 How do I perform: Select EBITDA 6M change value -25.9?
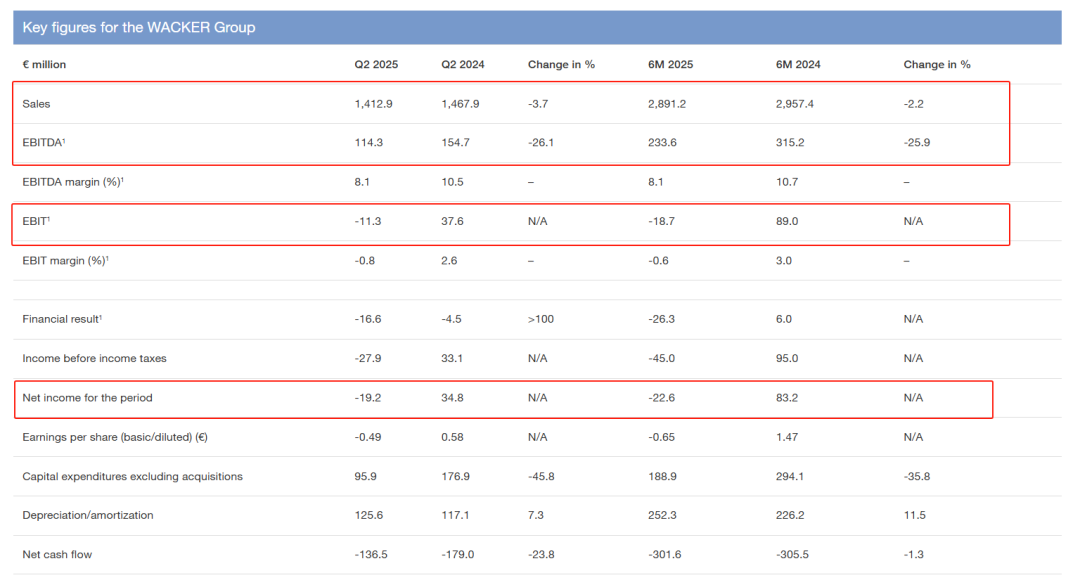pyautogui.click(x=917, y=143)
